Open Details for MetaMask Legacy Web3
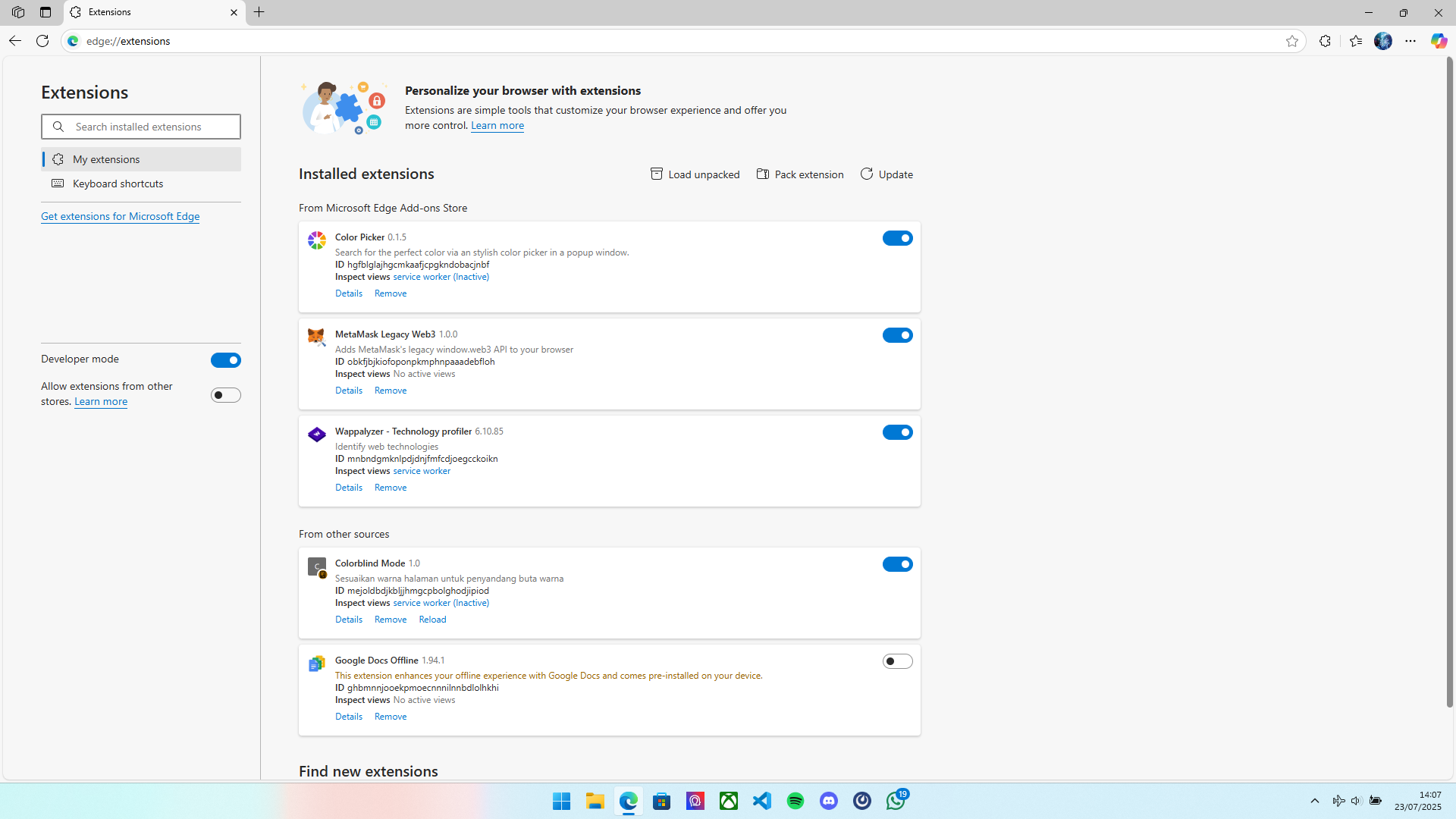This screenshot has width=1456, height=819. tap(349, 391)
